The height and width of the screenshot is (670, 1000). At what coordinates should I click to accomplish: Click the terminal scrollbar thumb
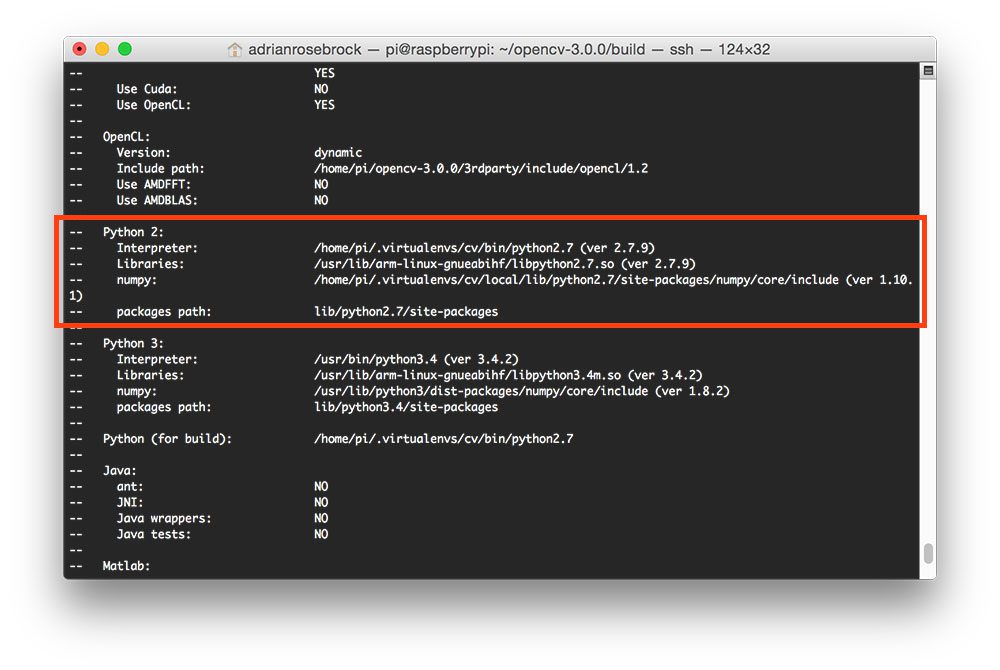pyautogui.click(x=929, y=553)
